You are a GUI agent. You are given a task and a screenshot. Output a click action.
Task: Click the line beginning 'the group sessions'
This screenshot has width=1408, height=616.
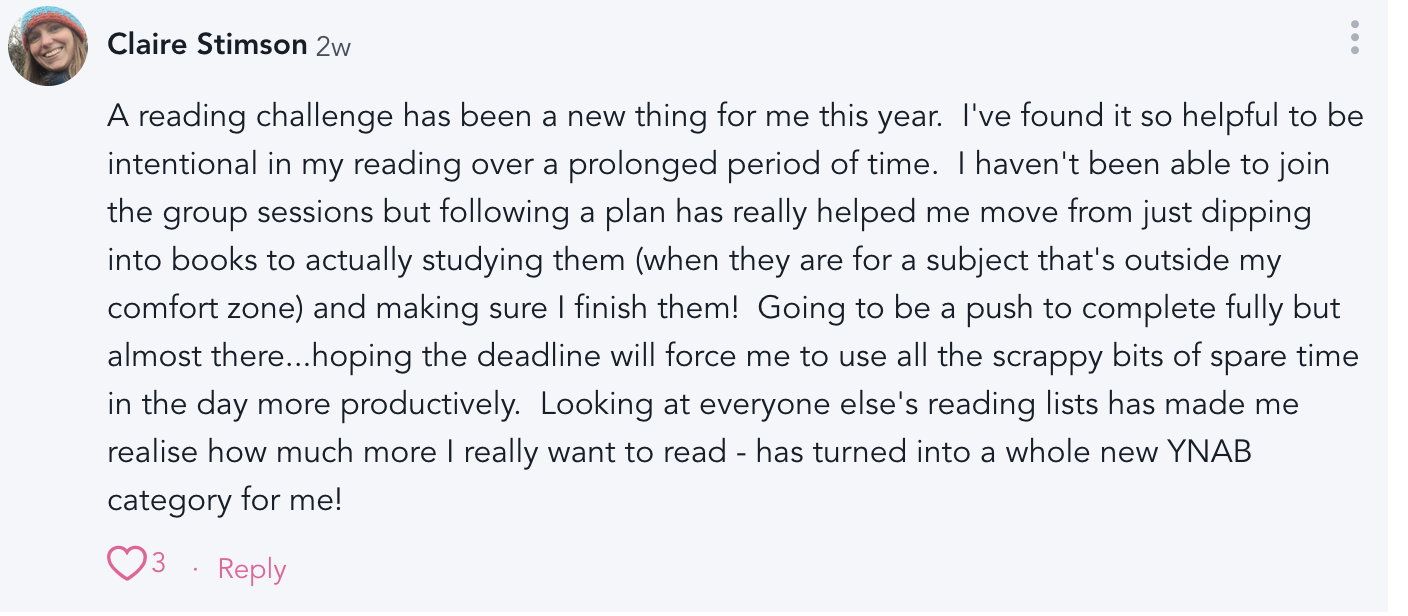pyautogui.click(x=709, y=212)
